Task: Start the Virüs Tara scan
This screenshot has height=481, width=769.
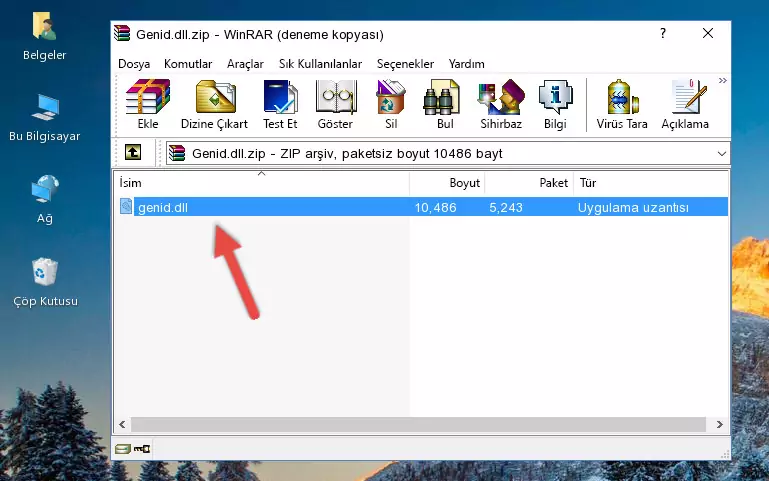Action: coord(622,104)
